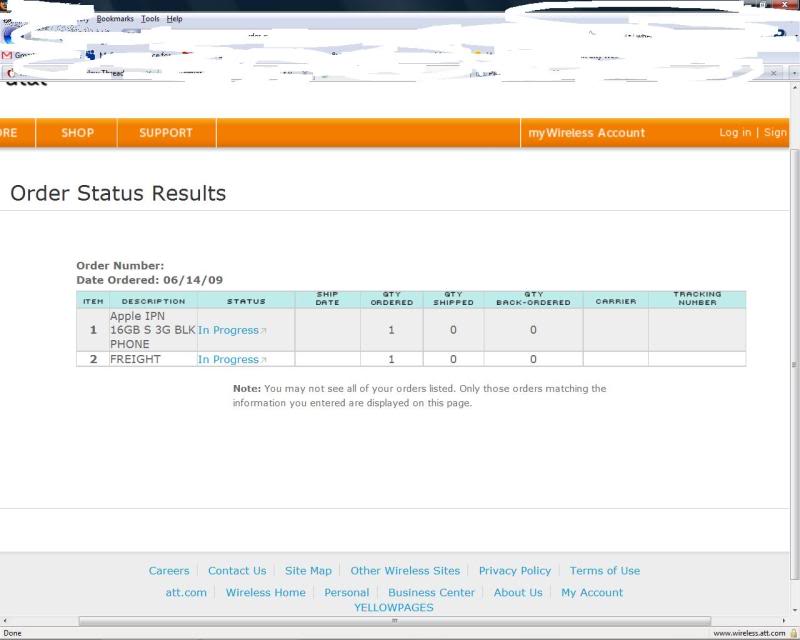The width and height of the screenshot is (800, 640).
Task: Open the Bookmarks menu
Action: pyautogui.click(x=115, y=19)
